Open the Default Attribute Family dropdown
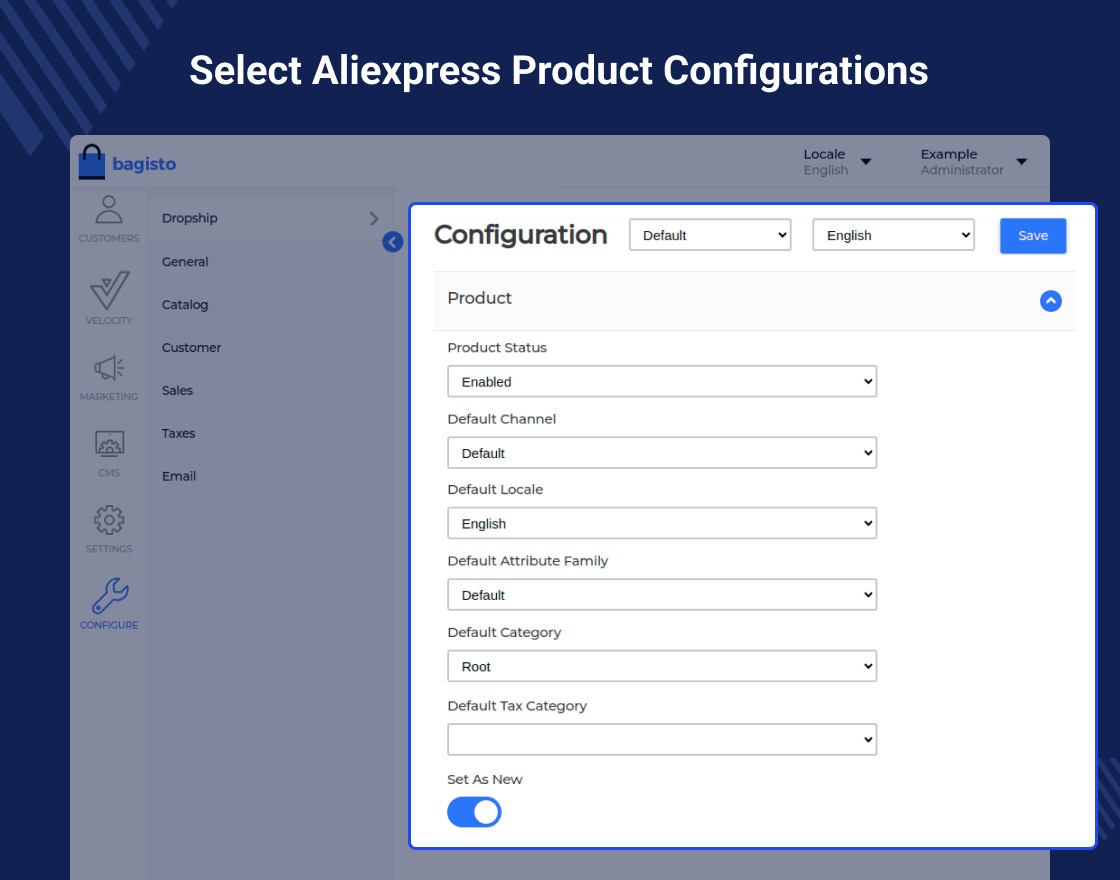Viewport: 1120px width, 880px height. 662,595
